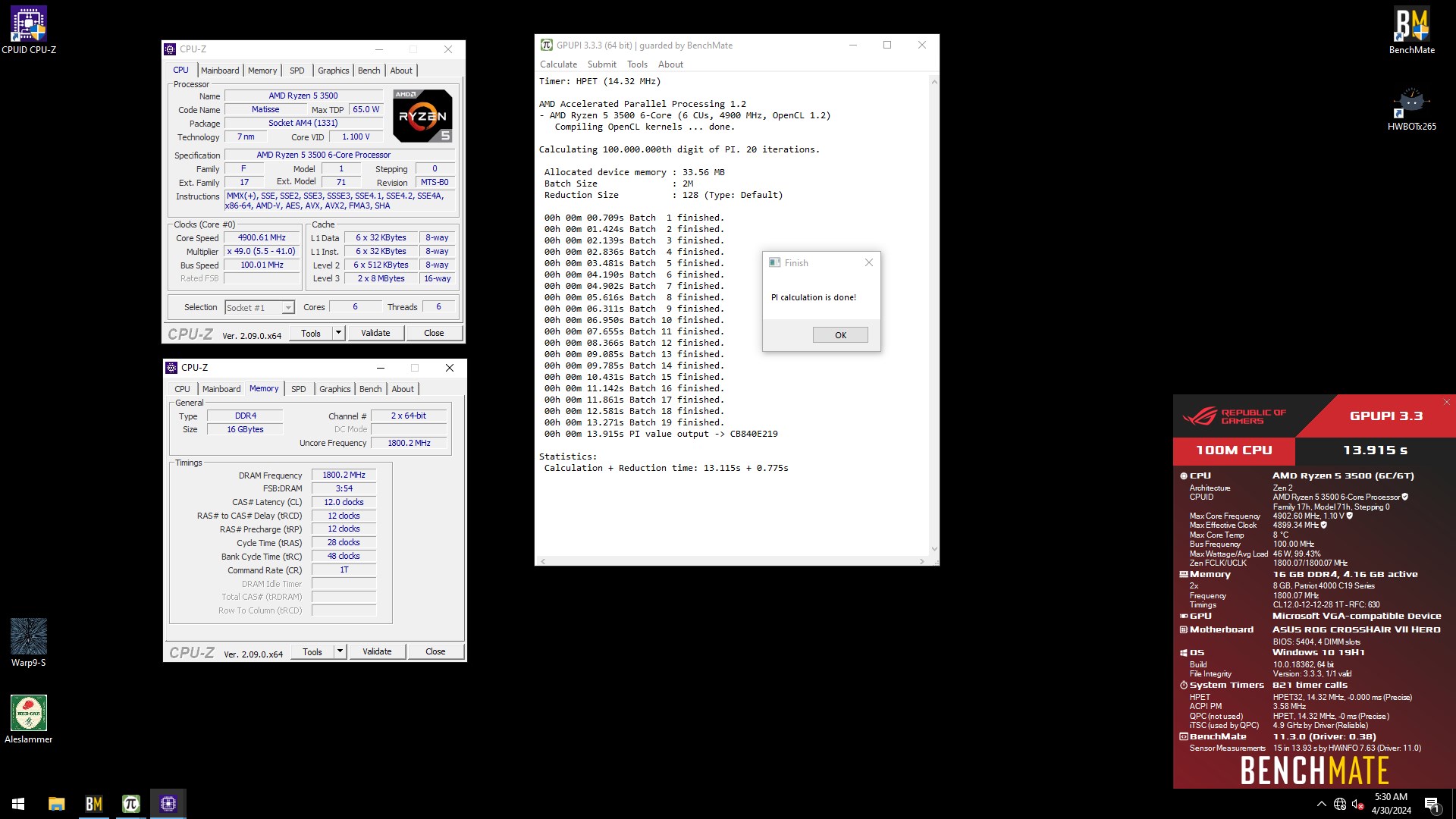Click the Finish dialog title icon
The width and height of the screenshot is (1456, 819).
coord(774,262)
